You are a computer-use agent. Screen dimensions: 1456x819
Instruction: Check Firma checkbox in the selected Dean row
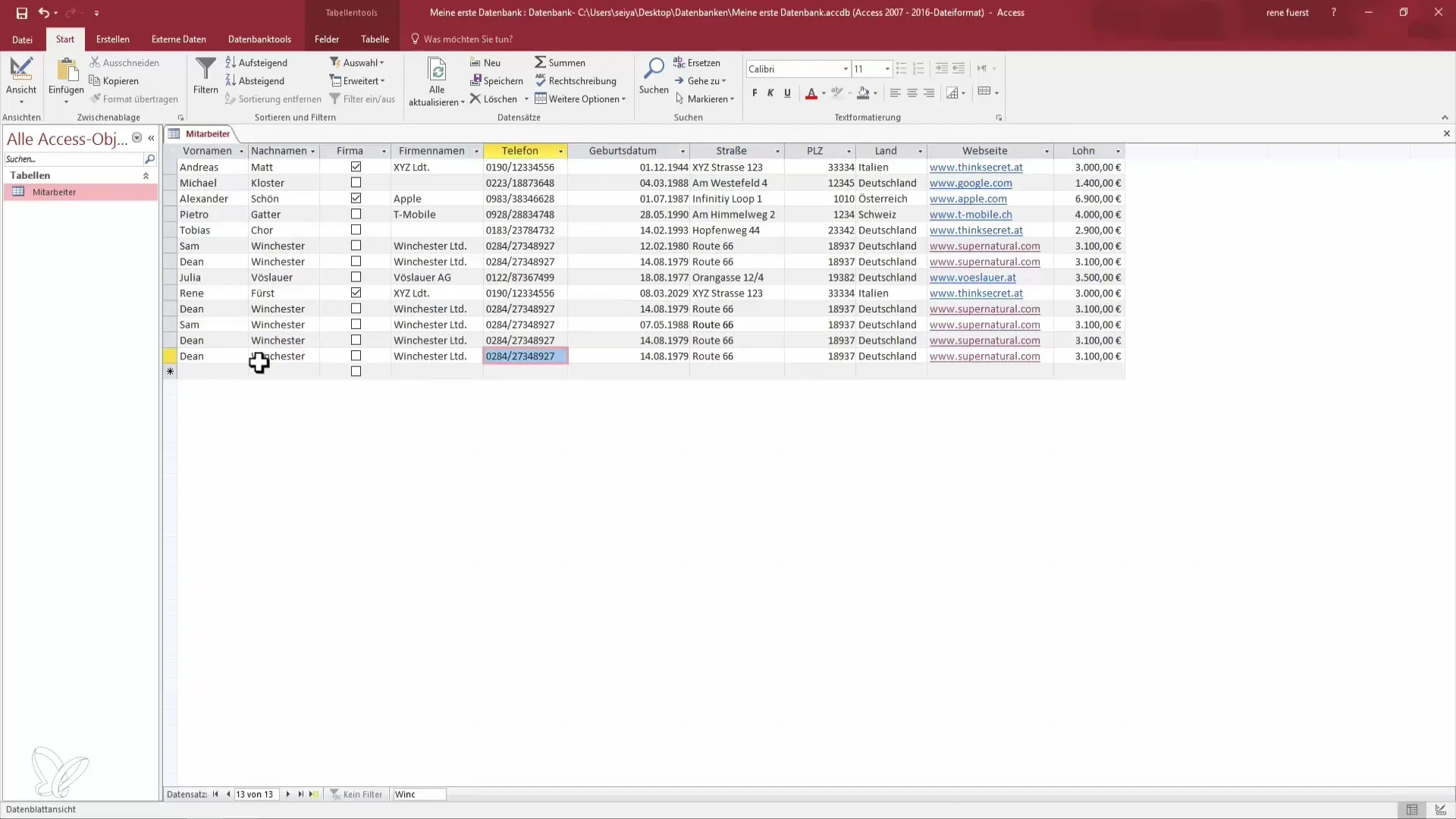point(356,356)
